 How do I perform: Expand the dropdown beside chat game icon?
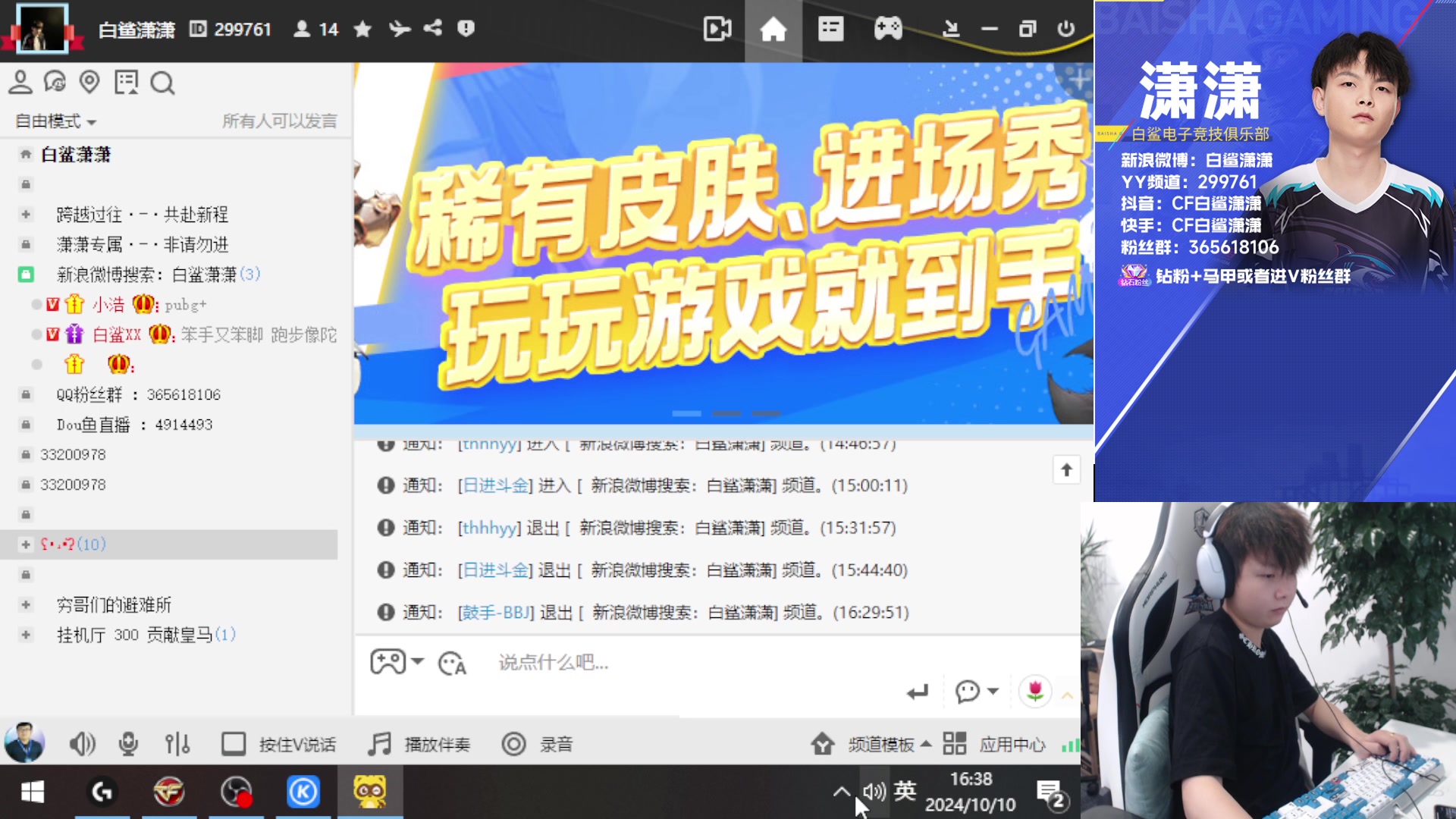pos(418,661)
